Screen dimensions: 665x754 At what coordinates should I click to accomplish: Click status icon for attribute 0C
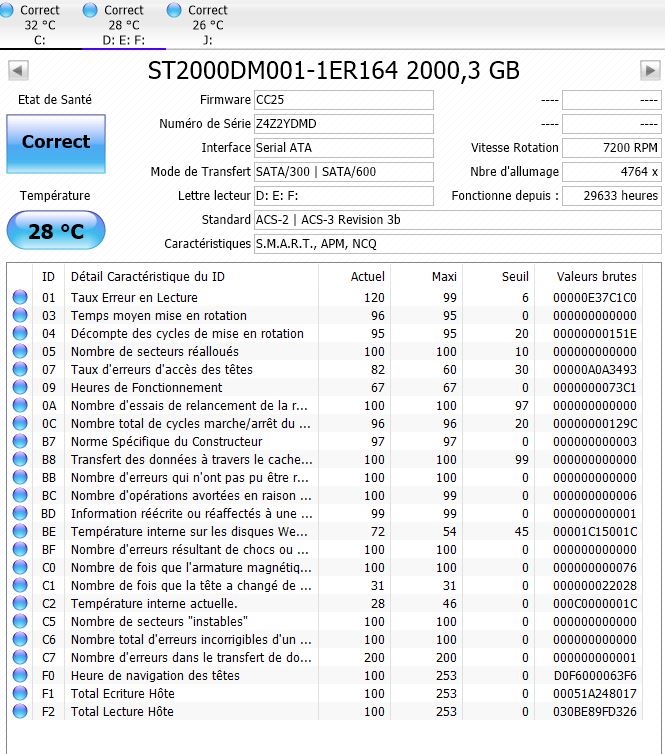coord(20,423)
